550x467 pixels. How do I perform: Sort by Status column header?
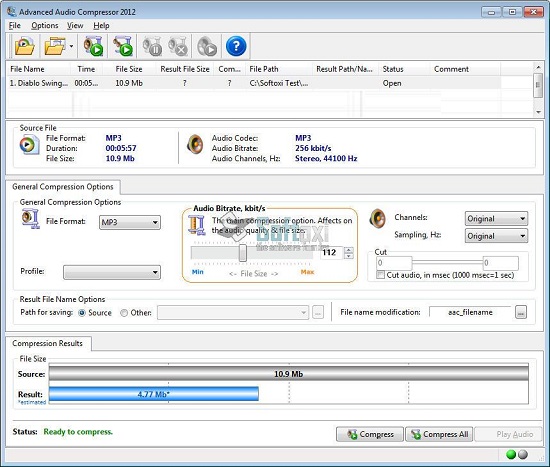coord(404,69)
